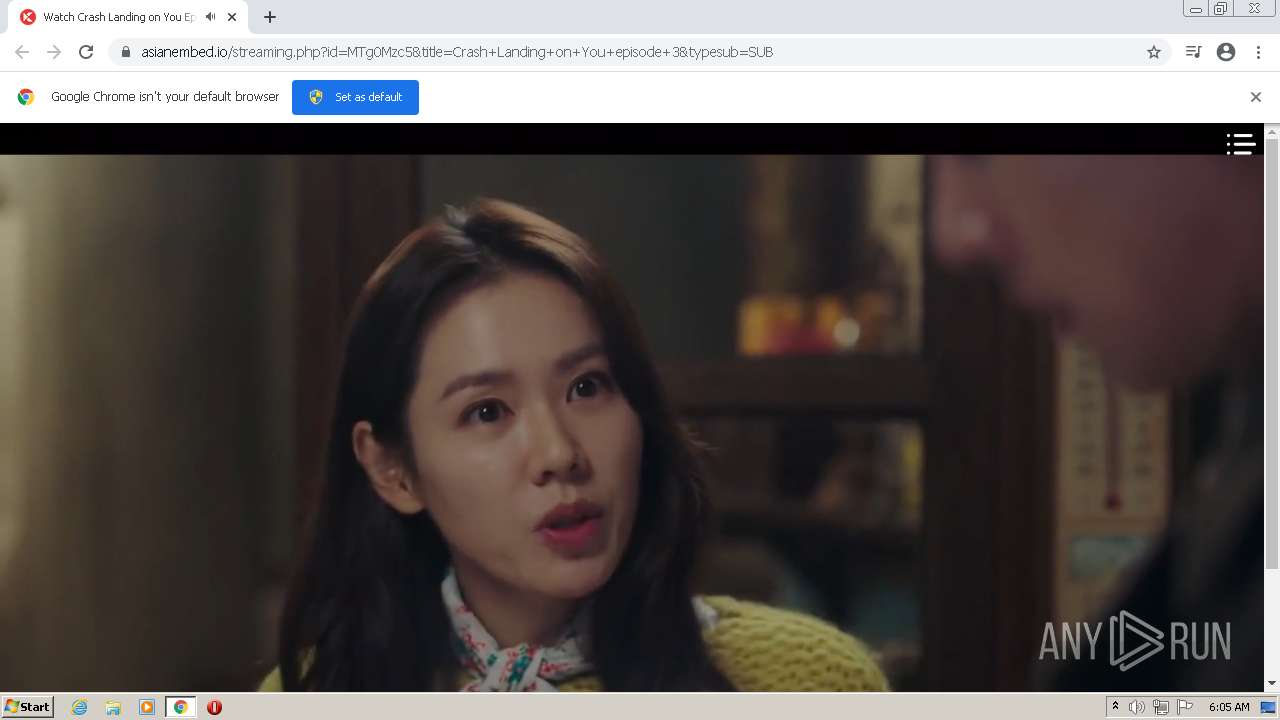Minimize the Chrome window
The image size is (1280, 720).
[x=1196, y=9]
